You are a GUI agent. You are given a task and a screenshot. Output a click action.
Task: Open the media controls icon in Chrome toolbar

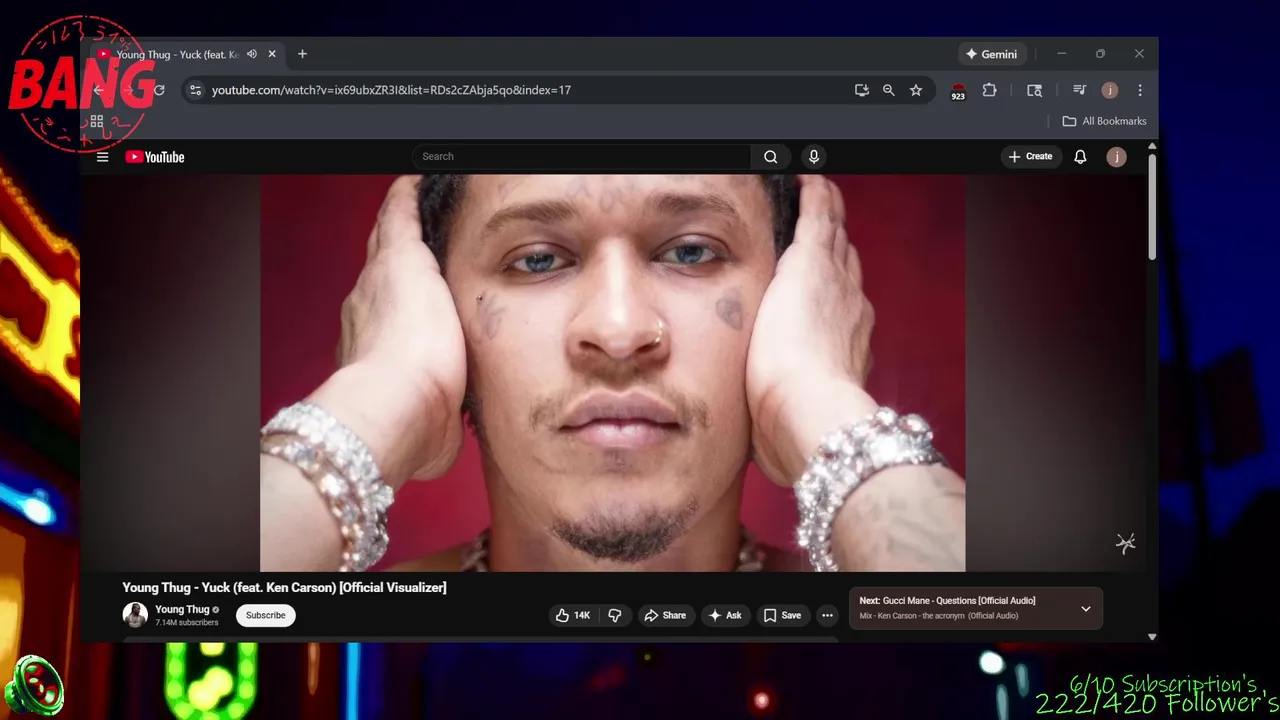pyautogui.click(x=1079, y=90)
